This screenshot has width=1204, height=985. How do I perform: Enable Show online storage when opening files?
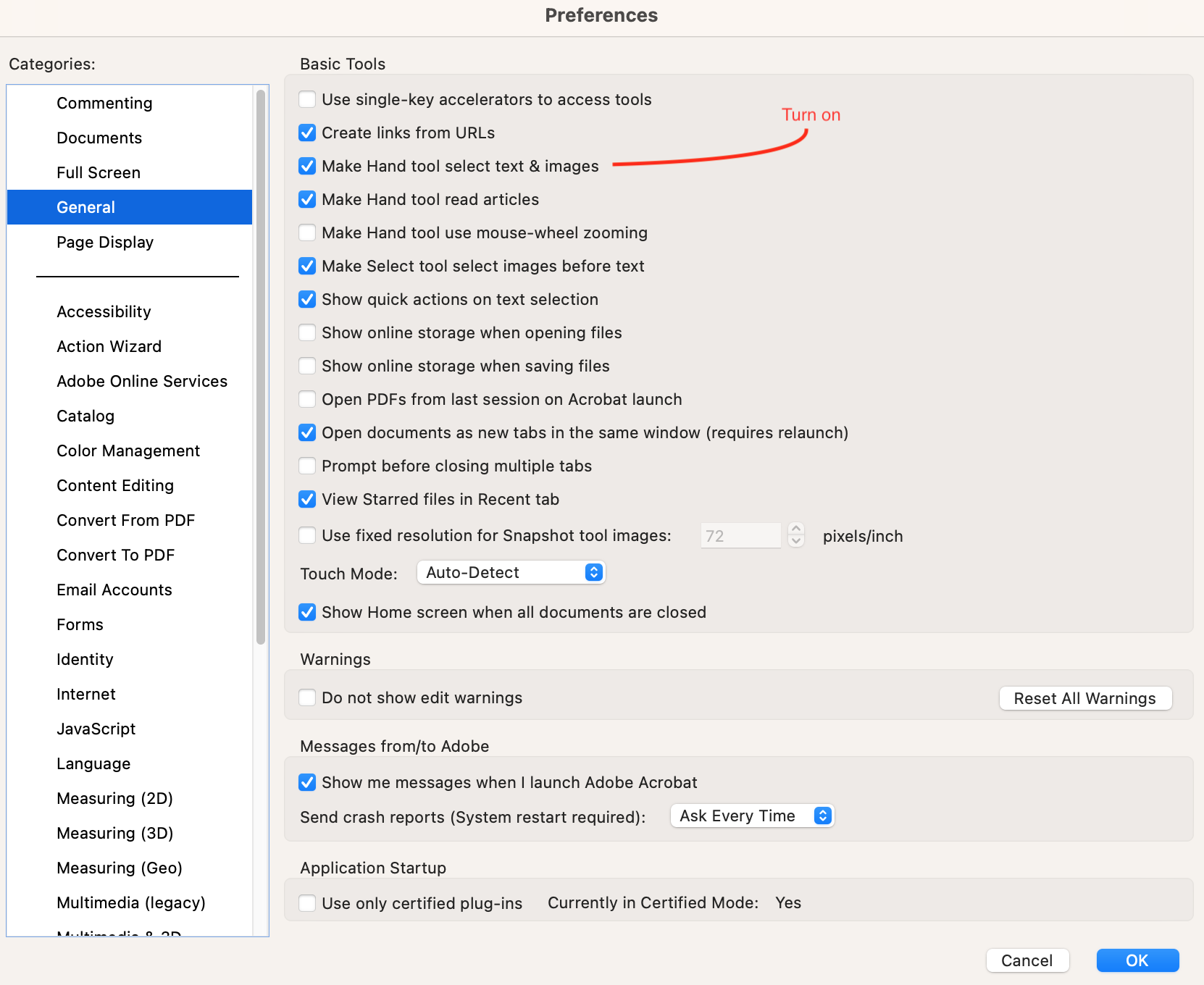point(307,332)
